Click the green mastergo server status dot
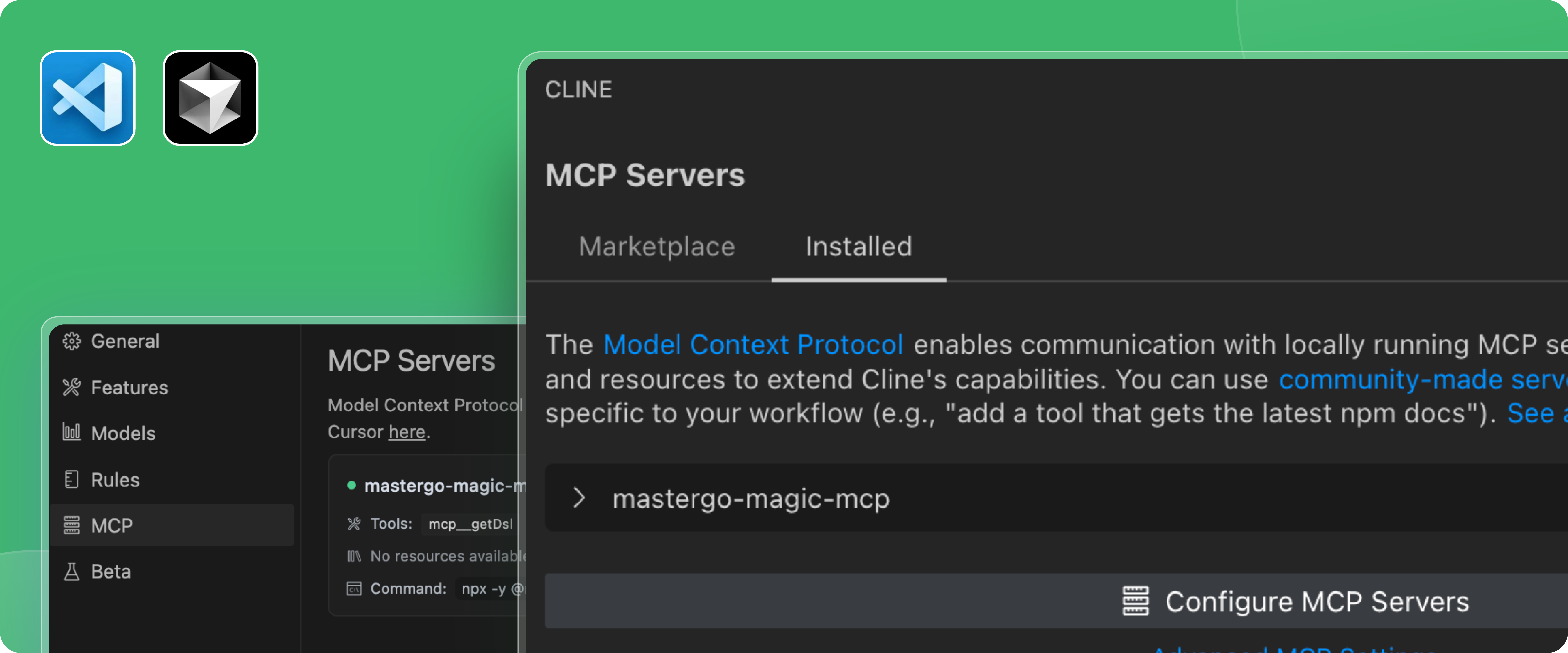The width and height of the screenshot is (1568, 653). coord(351,486)
